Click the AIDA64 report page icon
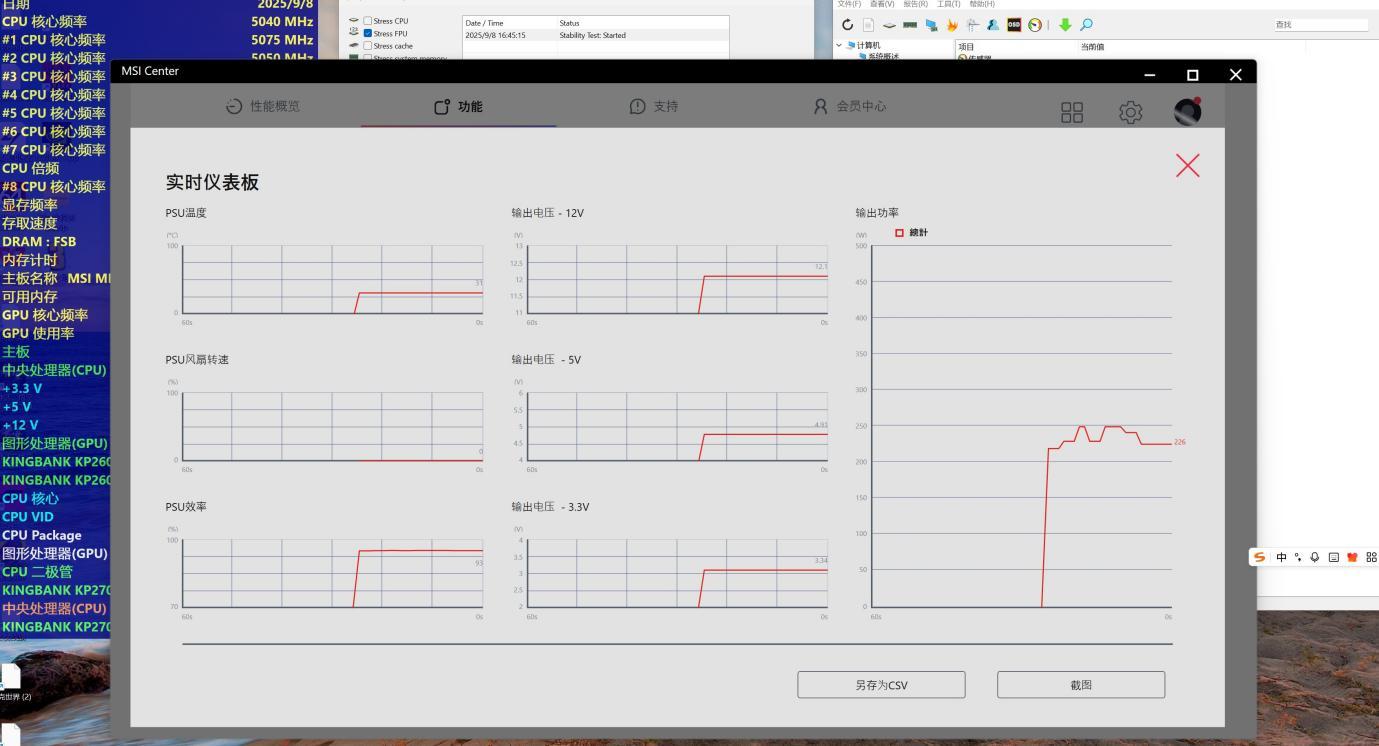 (869, 25)
